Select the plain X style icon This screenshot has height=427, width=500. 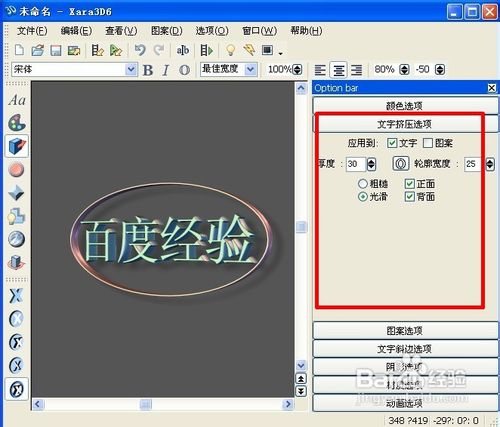16,295
